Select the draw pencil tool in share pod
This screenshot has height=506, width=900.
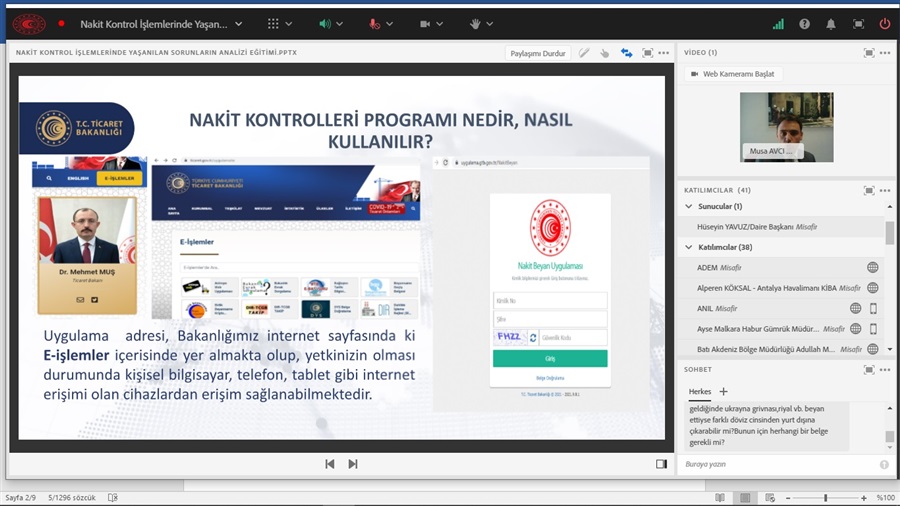tap(584, 53)
